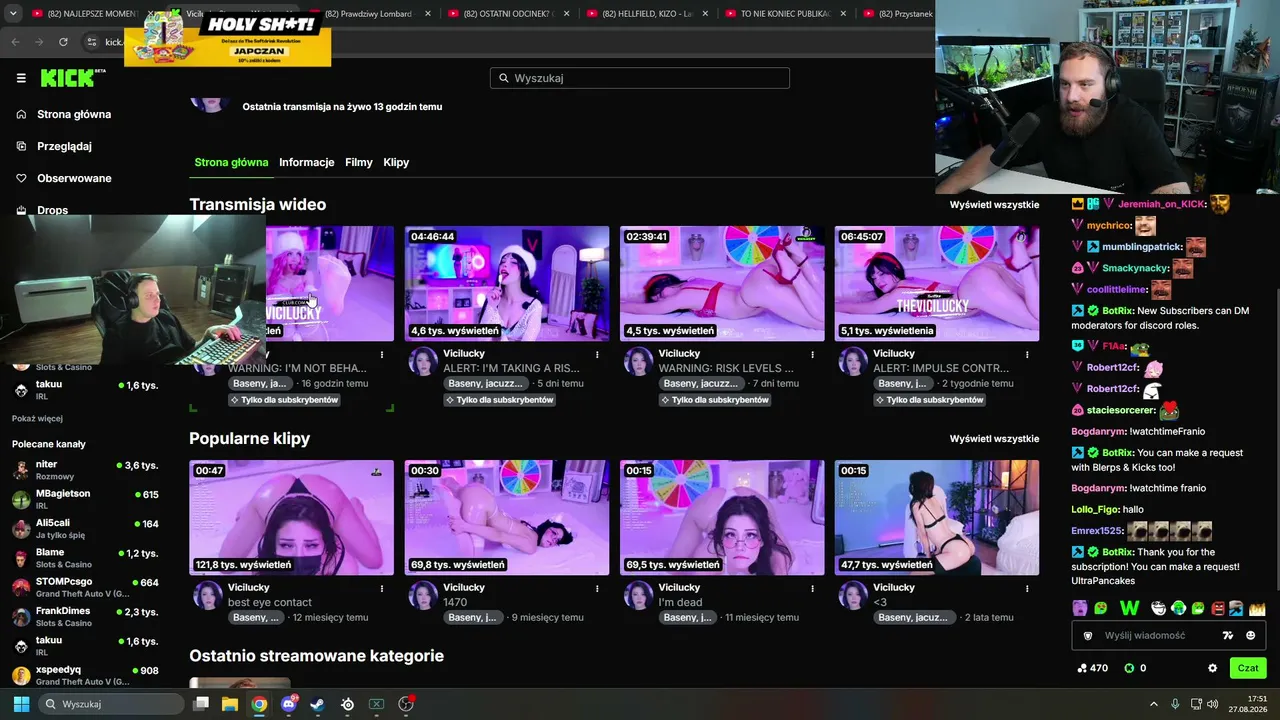Open chat settings gear
The width and height of the screenshot is (1280, 720).
pyautogui.click(x=1212, y=668)
